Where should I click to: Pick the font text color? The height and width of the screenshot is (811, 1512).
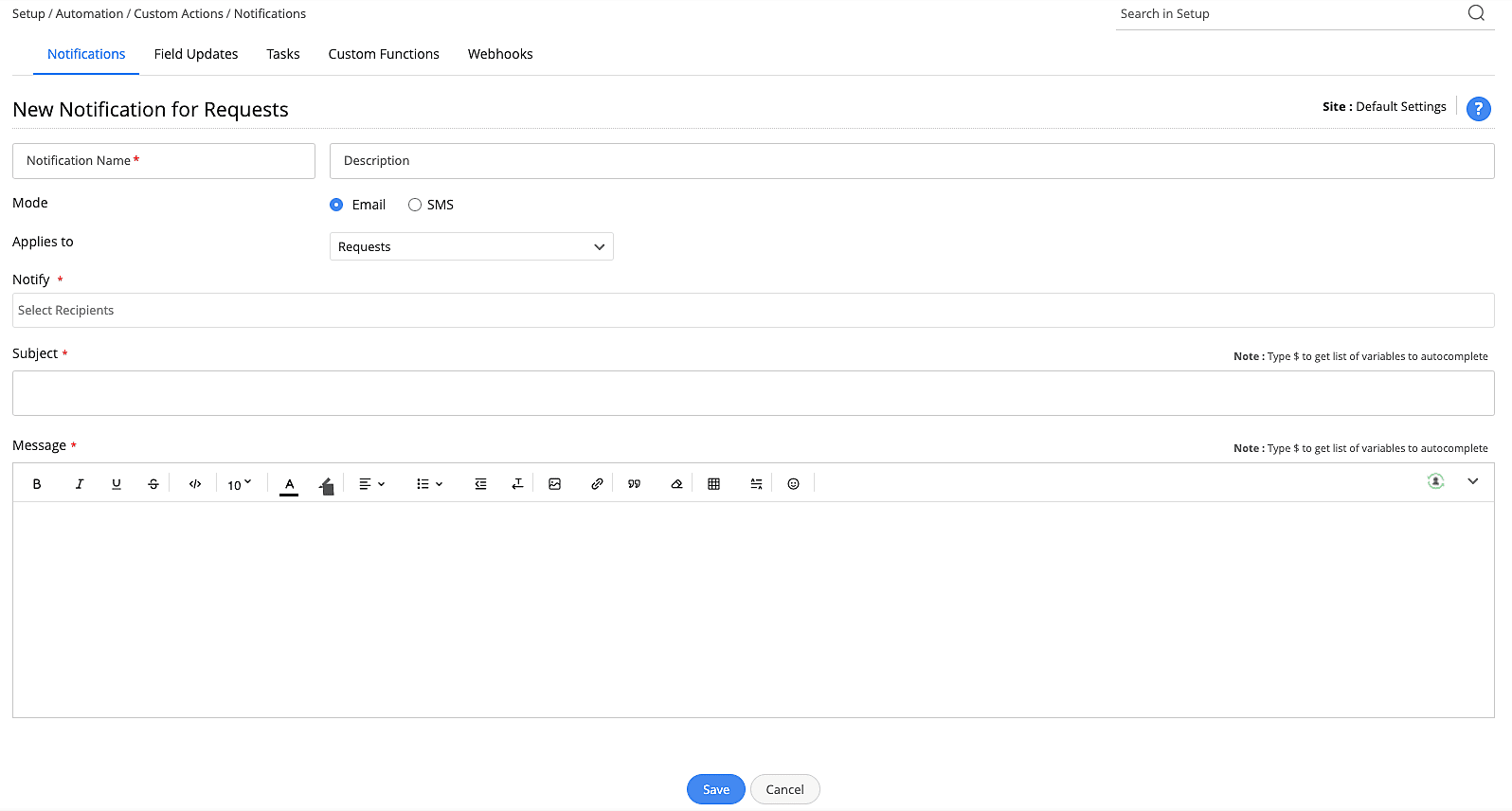pos(290,484)
